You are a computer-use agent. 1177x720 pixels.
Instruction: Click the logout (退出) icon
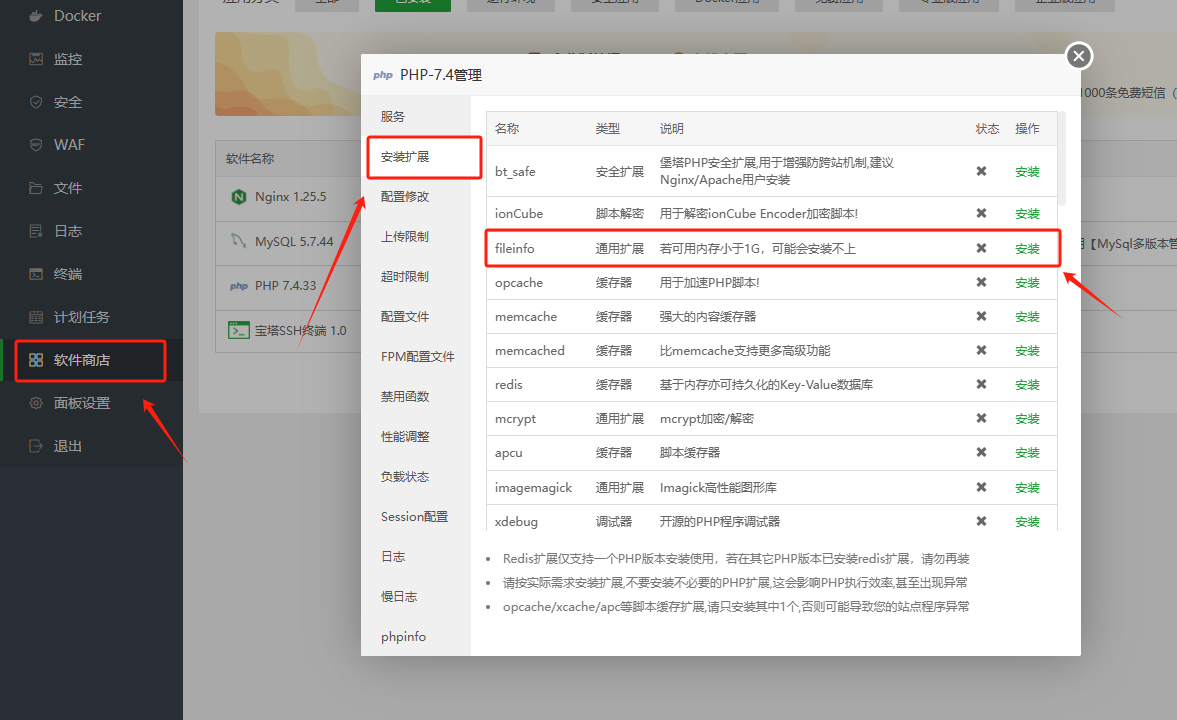[x=35, y=446]
